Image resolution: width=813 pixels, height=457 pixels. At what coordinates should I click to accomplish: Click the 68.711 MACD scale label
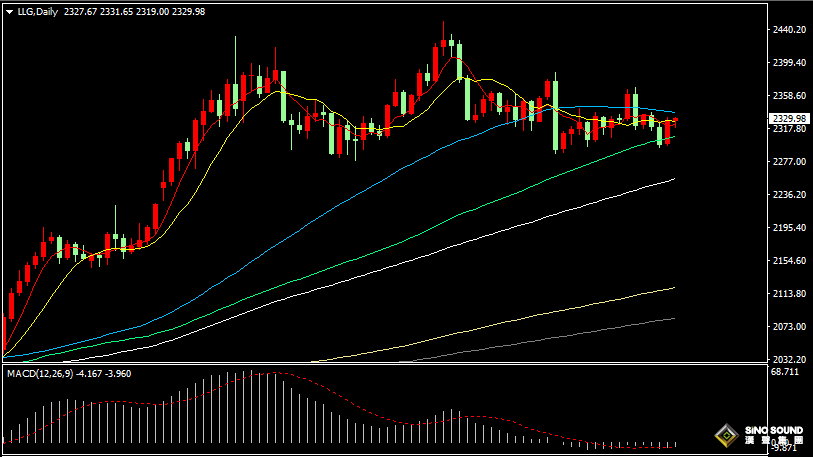point(788,372)
